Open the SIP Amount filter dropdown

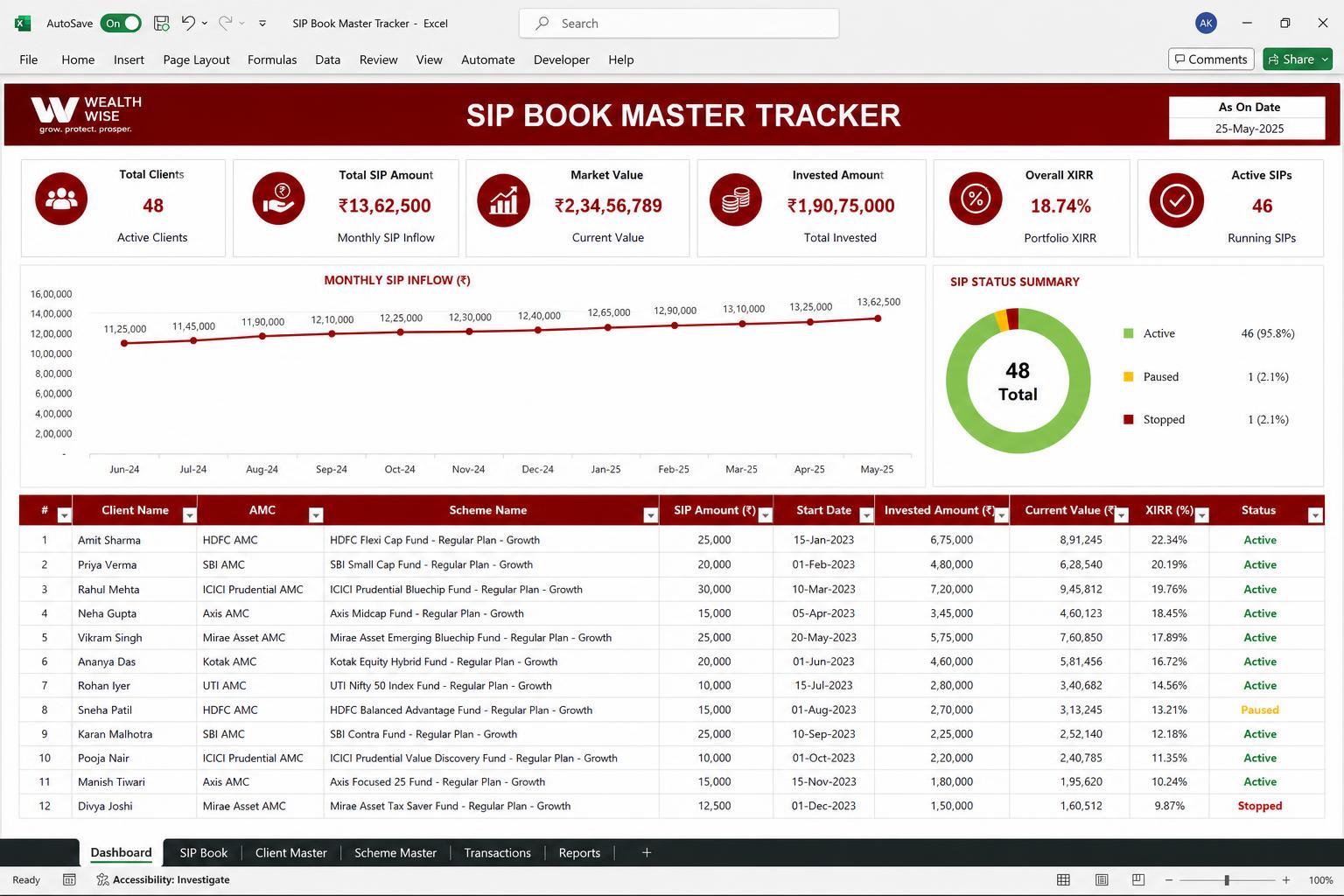click(765, 515)
